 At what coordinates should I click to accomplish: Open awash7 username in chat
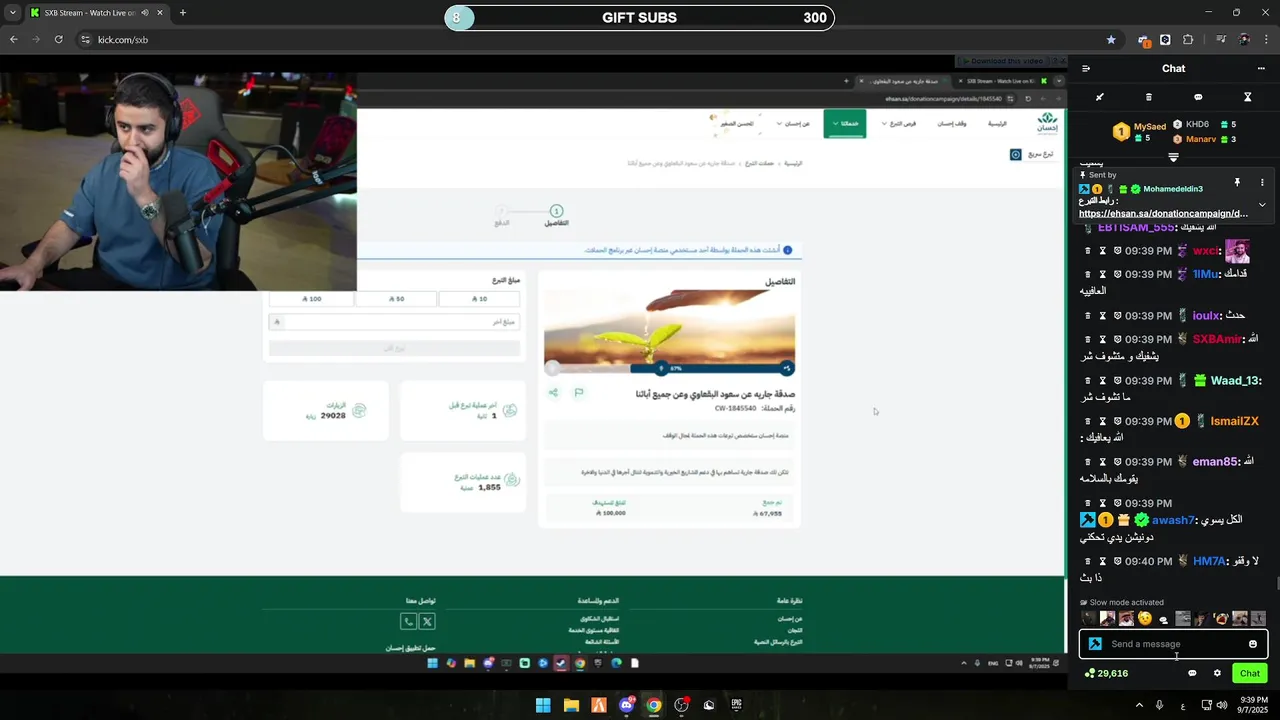(x=1173, y=520)
